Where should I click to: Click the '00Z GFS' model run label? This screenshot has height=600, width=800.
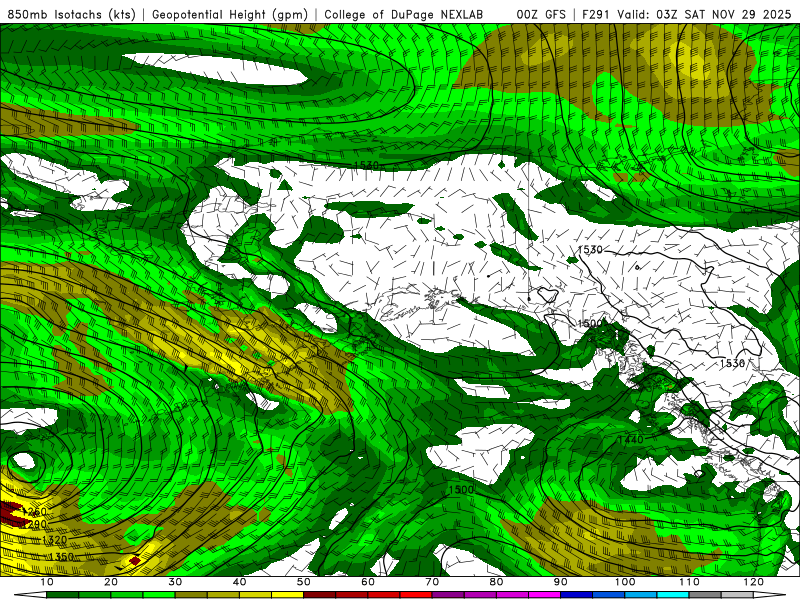pyautogui.click(x=541, y=15)
